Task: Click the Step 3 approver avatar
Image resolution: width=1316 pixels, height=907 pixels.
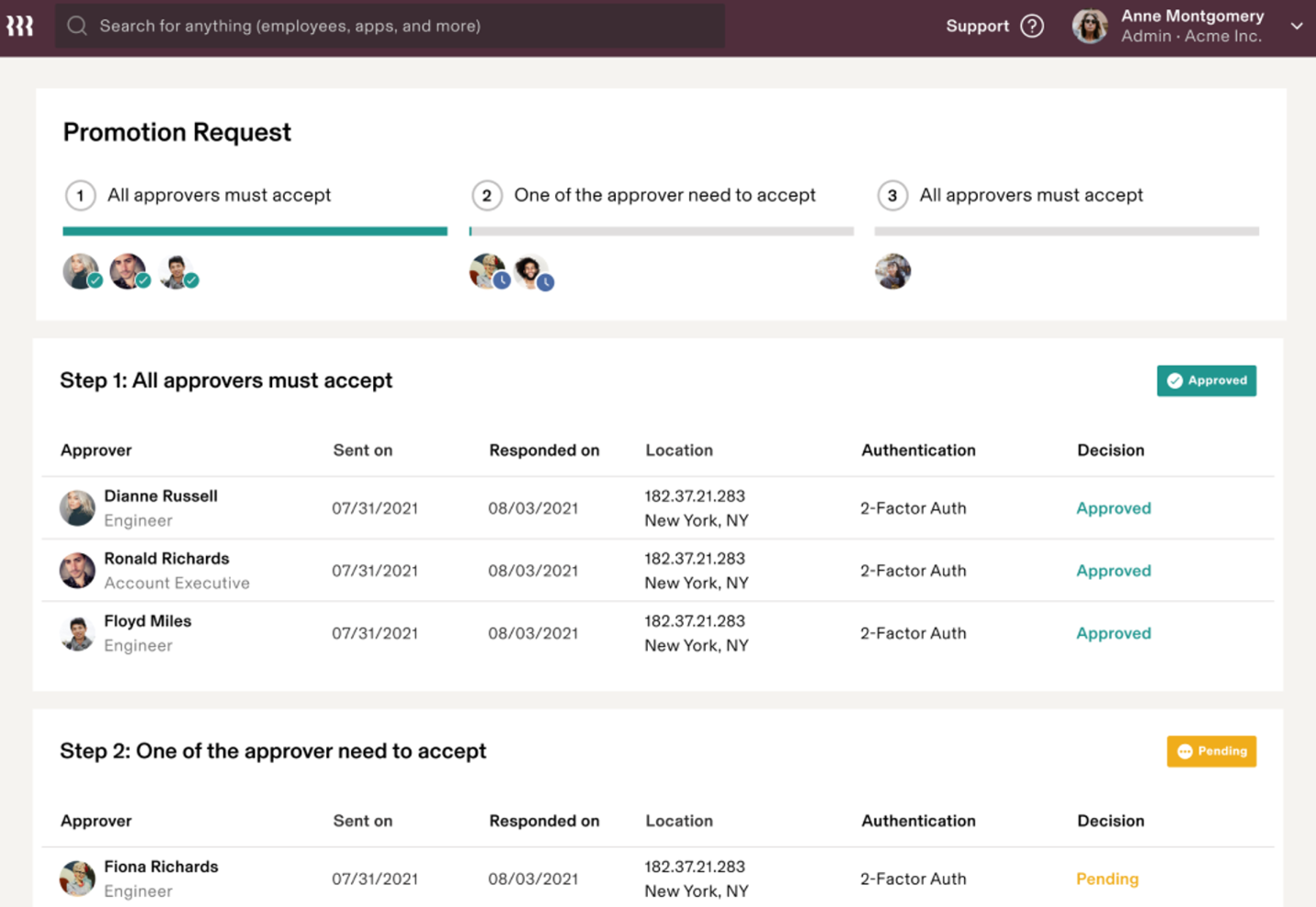Action: 891,271
